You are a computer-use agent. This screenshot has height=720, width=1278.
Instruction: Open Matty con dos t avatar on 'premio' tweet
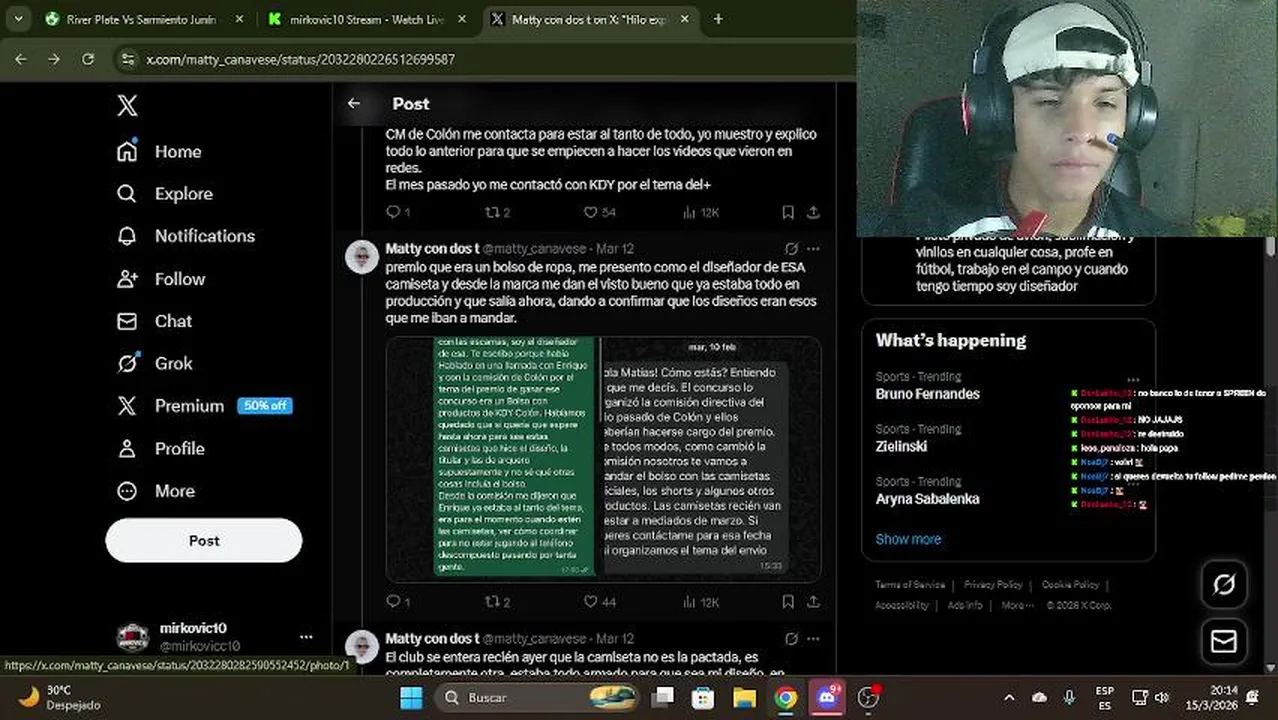[x=362, y=257]
